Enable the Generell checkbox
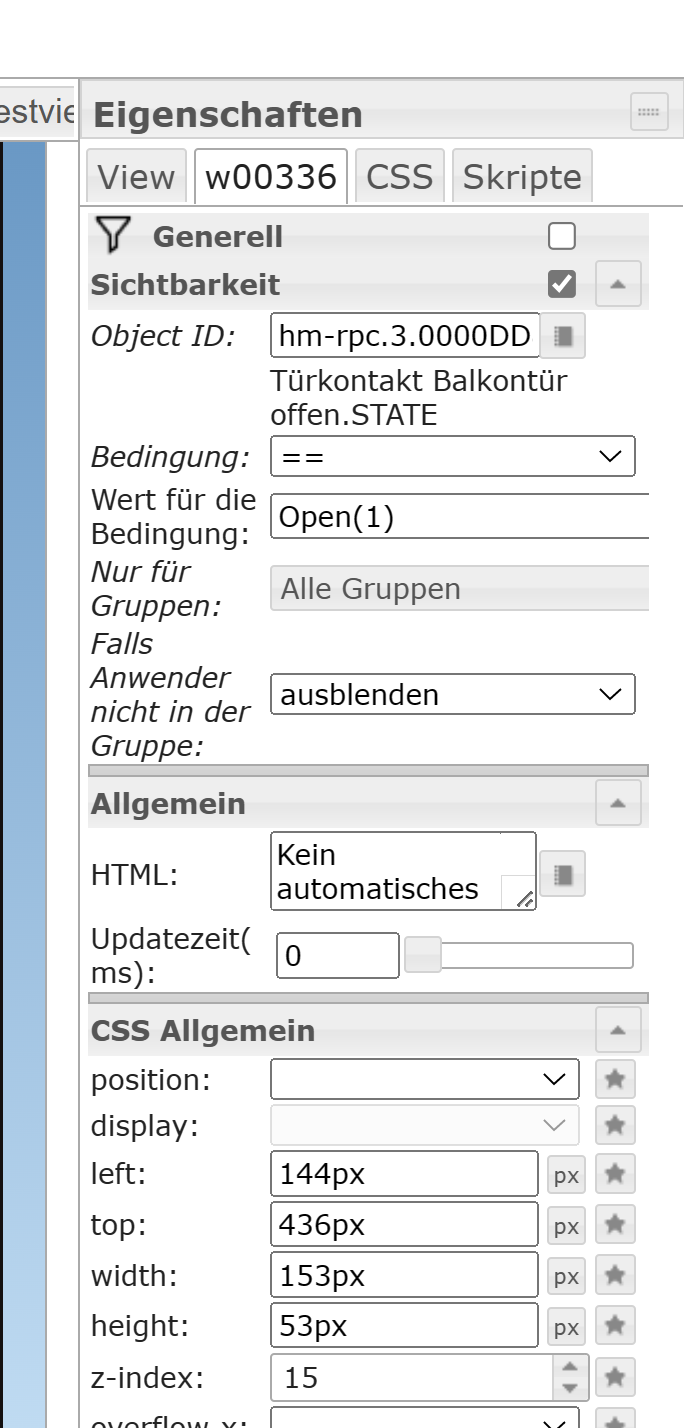The image size is (684, 1428). [562, 237]
